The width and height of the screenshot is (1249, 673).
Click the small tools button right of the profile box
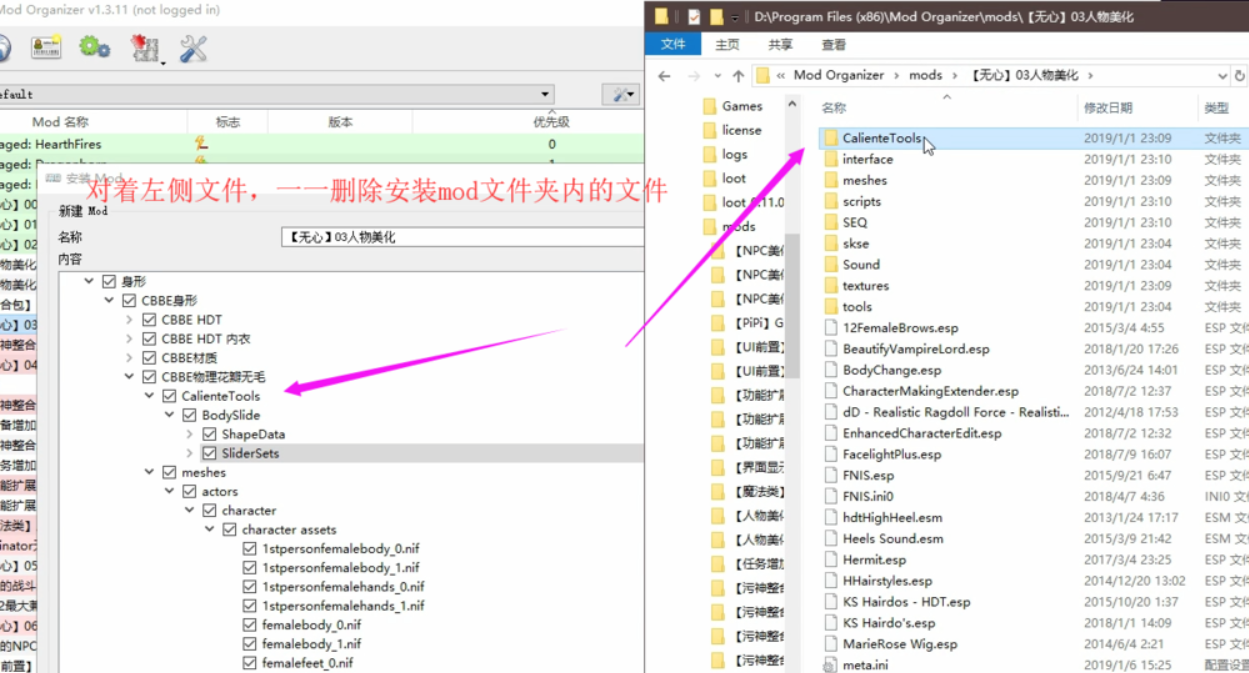tap(620, 94)
